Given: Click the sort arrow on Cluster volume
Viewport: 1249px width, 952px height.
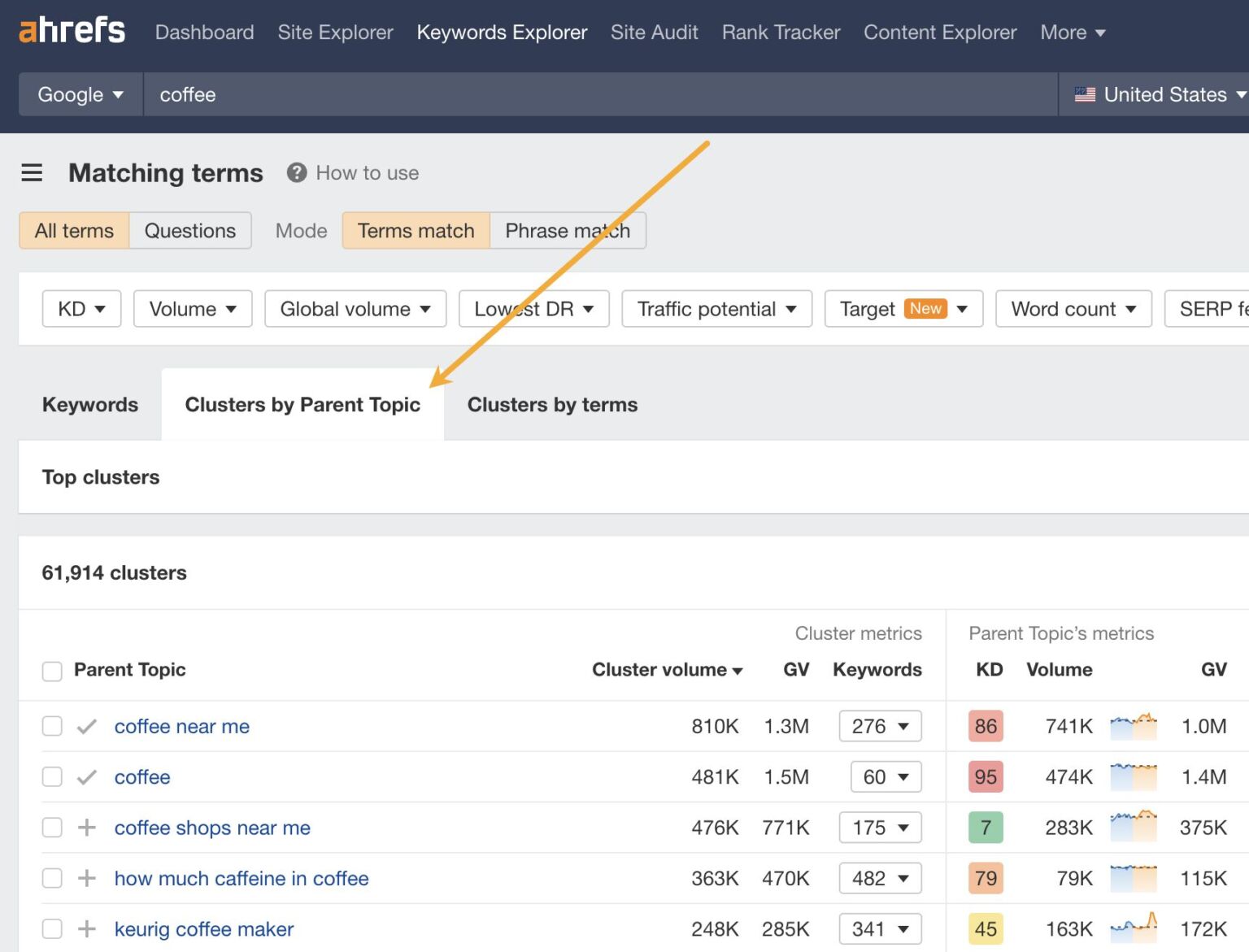Looking at the screenshot, I should pyautogui.click(x=737, y=671).
